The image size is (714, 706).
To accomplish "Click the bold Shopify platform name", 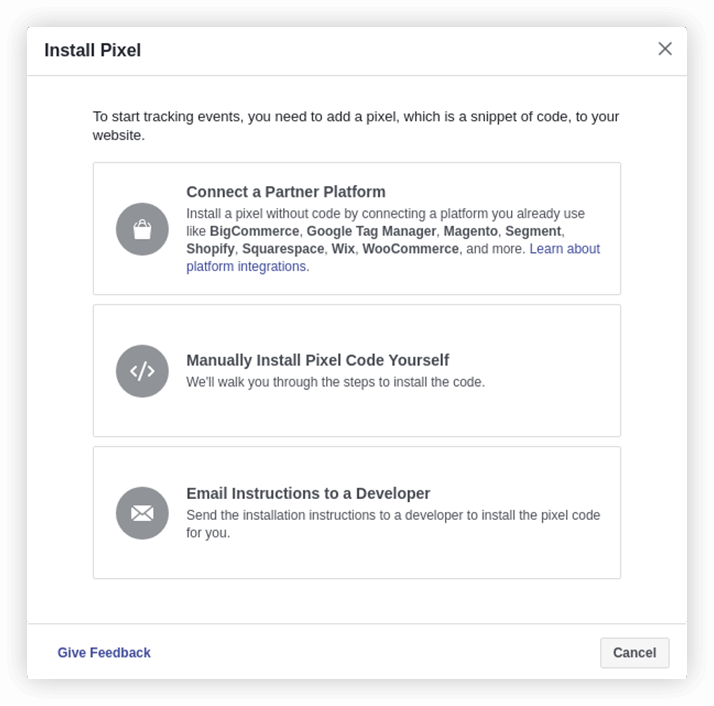I will (x=210, y=249).
